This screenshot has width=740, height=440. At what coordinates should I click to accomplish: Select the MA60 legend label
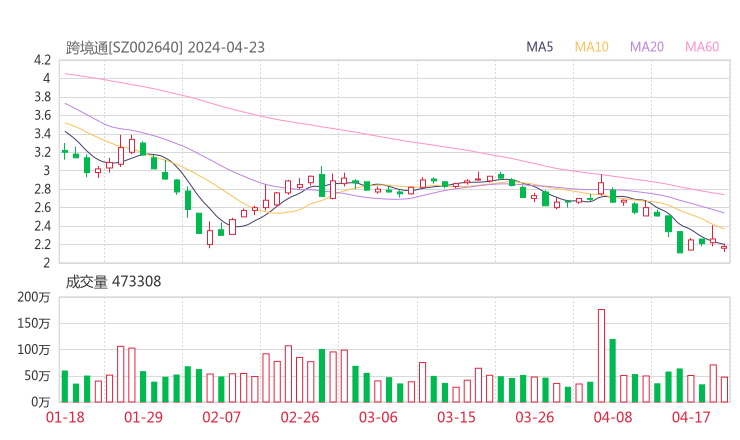(x=702, y=47)
